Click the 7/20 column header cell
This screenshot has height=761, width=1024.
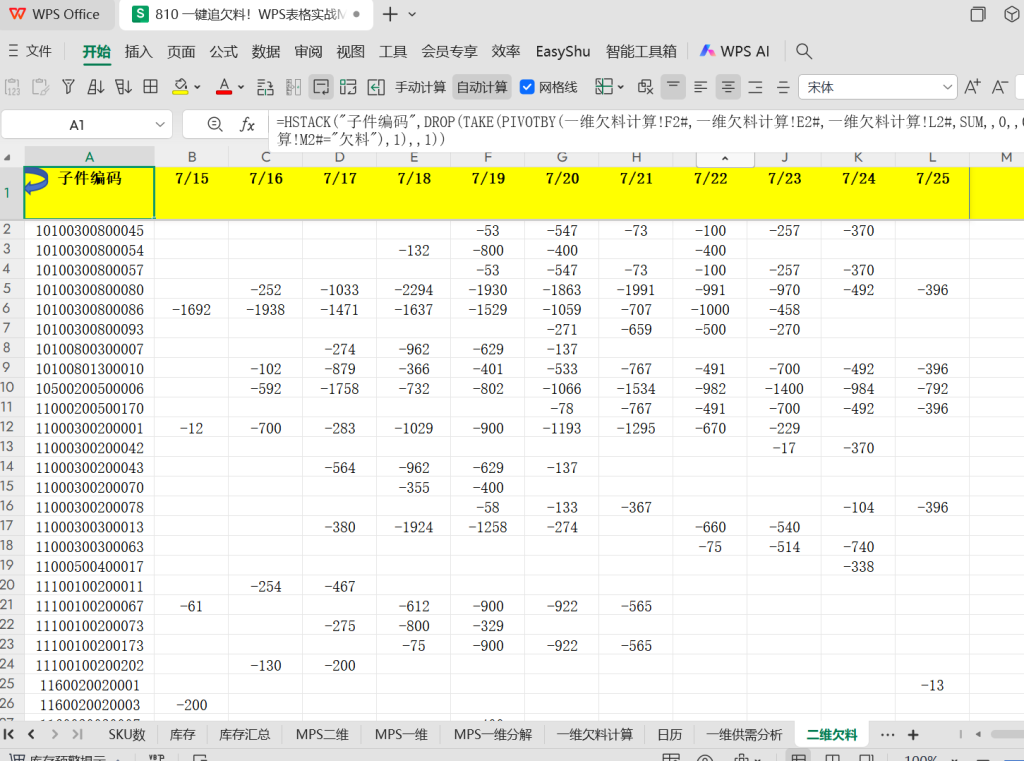pos(562,192)
